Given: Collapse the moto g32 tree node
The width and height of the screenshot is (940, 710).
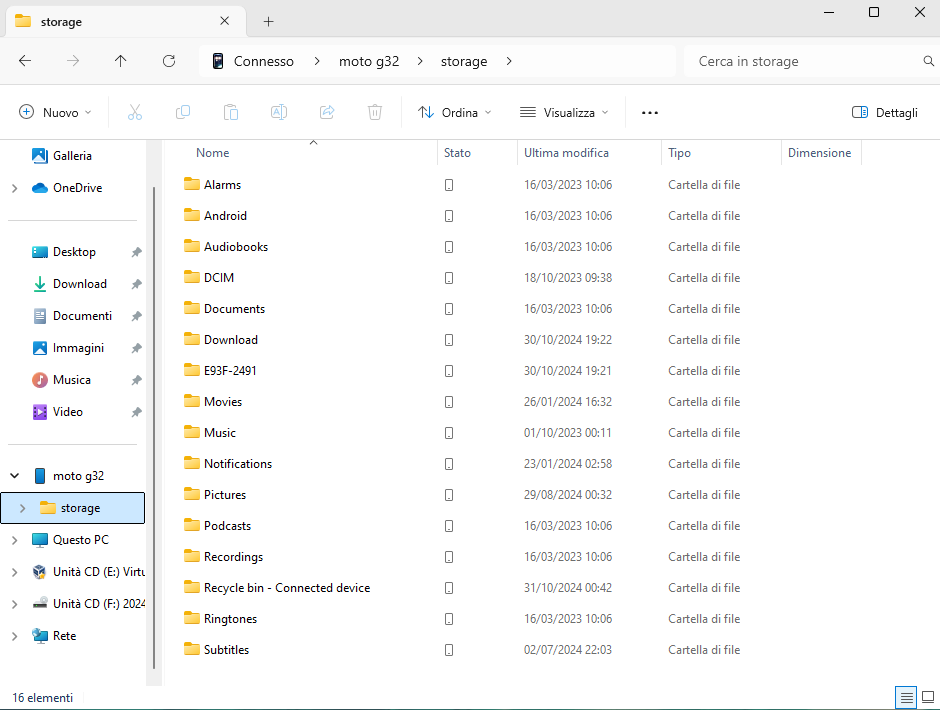Looking at the screenshot, I should point(14,476).
